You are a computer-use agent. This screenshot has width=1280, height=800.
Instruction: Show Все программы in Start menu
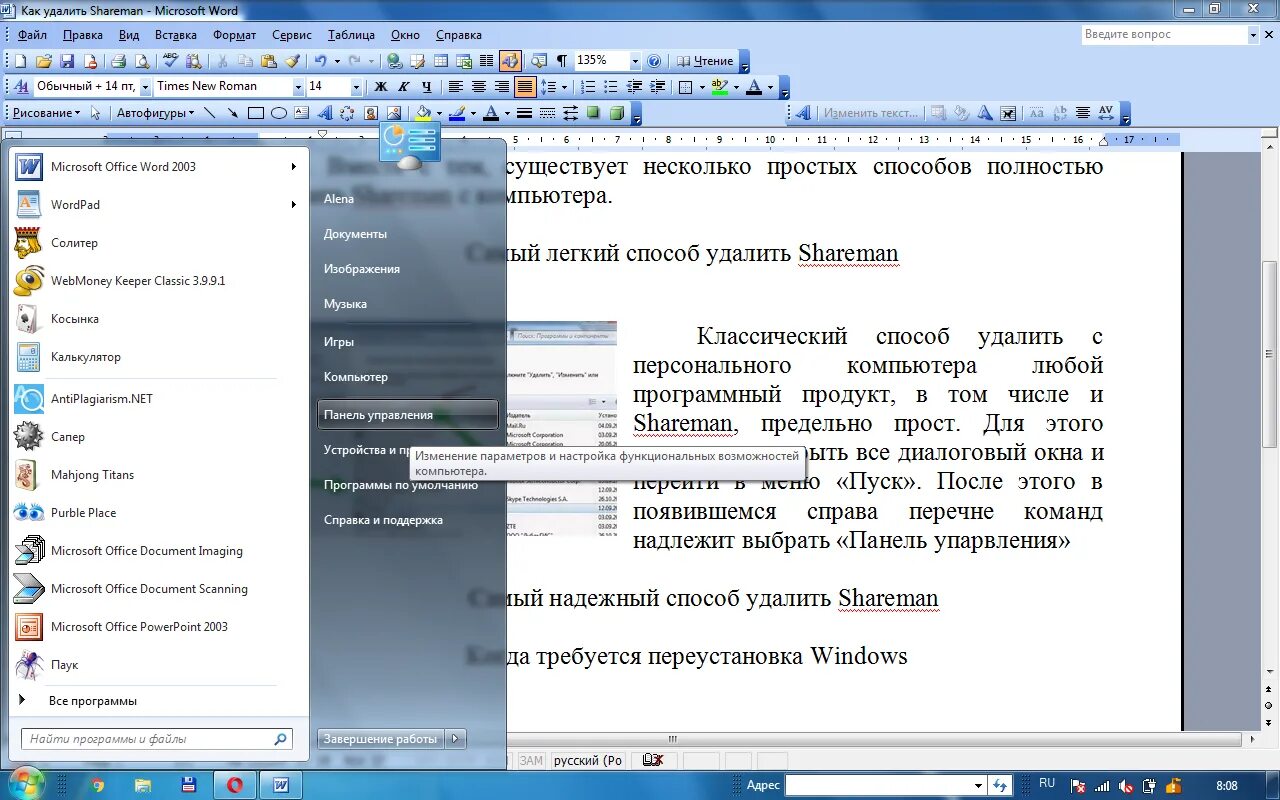[93, 701]
